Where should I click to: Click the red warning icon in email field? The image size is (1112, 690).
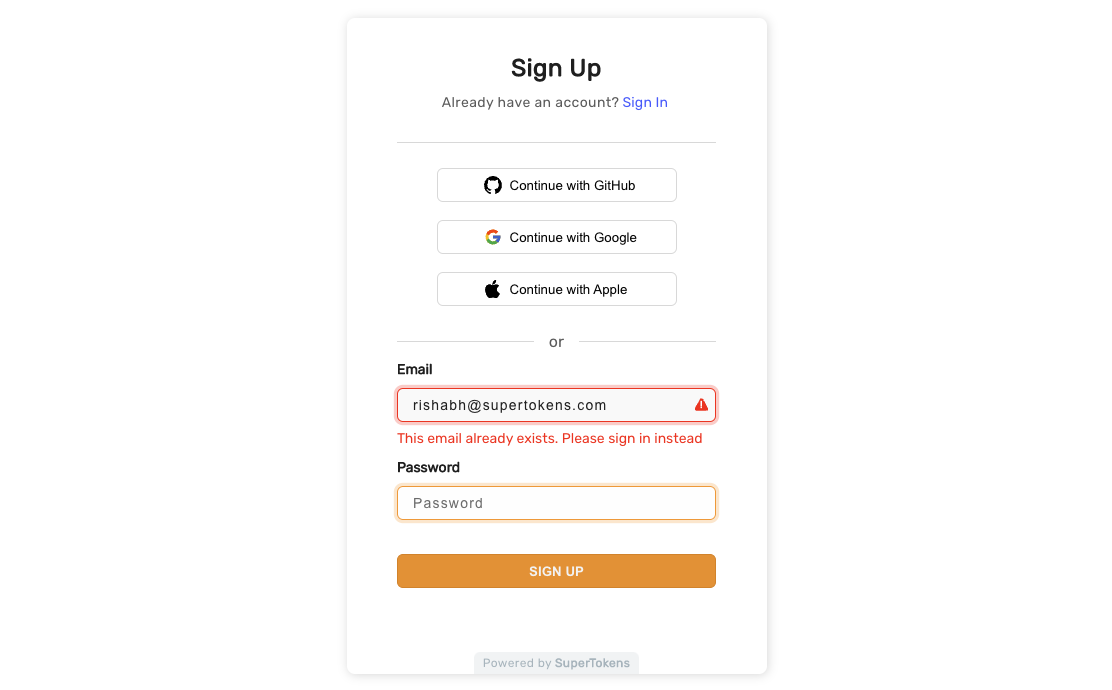pos(701,405)
